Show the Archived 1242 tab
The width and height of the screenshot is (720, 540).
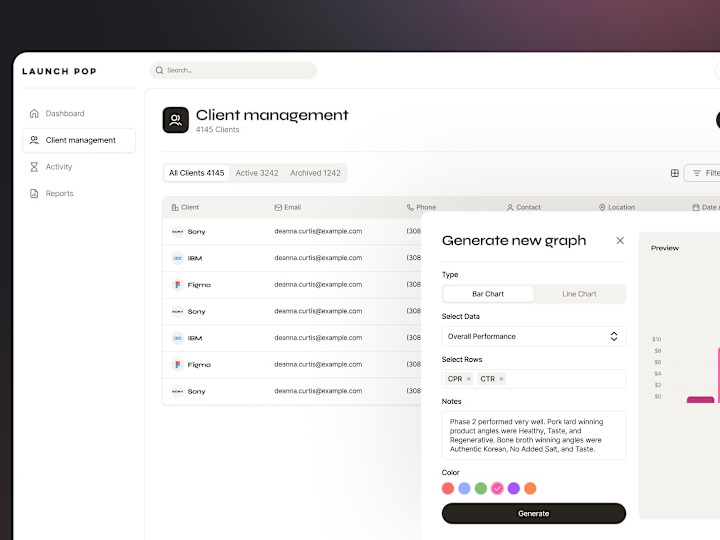(315, 173)
